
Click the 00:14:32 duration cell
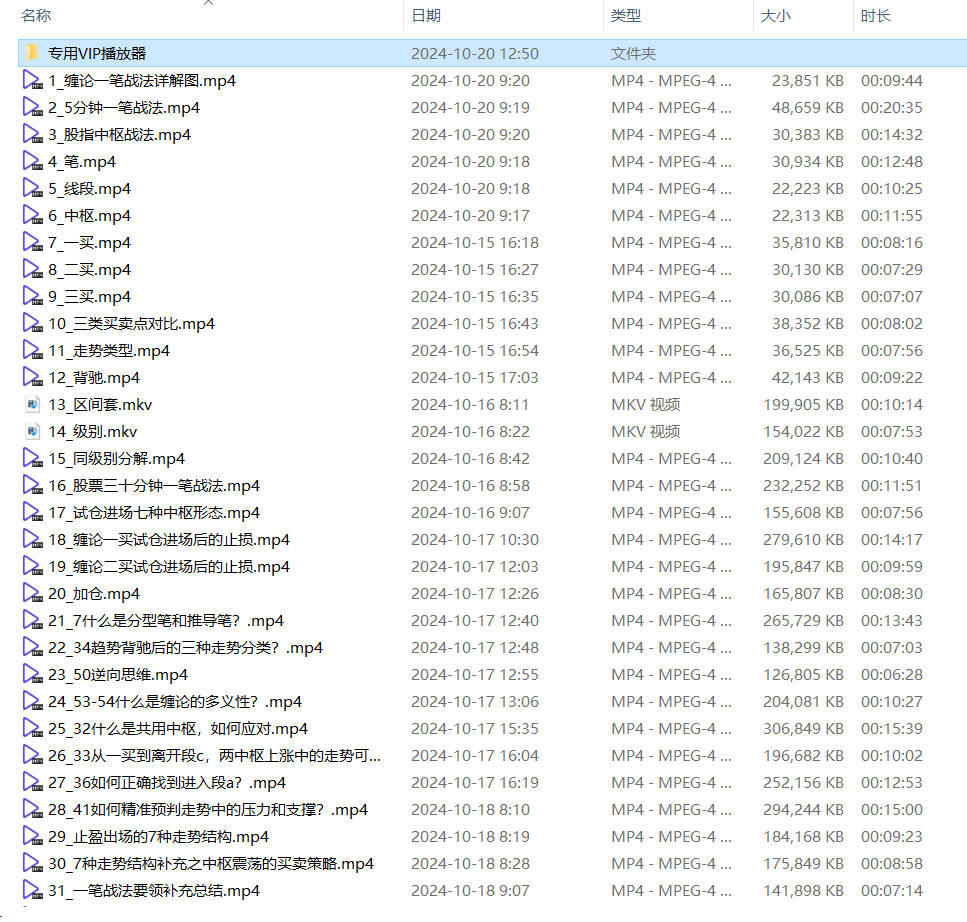[x=892, y=134]
